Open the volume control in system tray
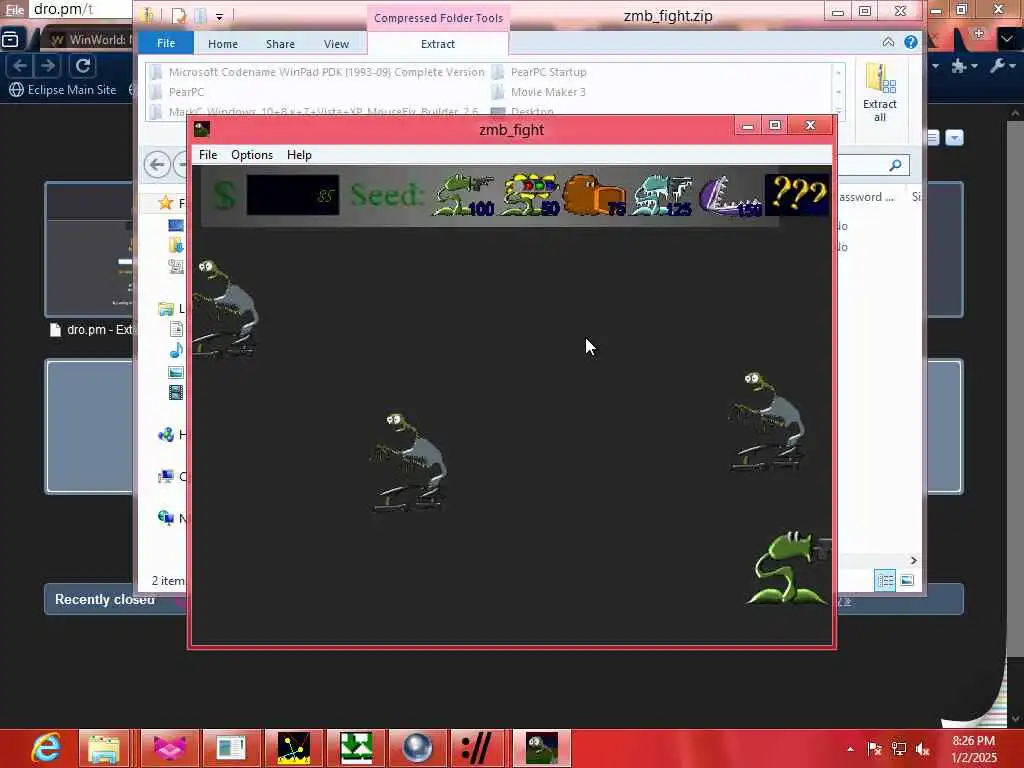 (923, 749)
